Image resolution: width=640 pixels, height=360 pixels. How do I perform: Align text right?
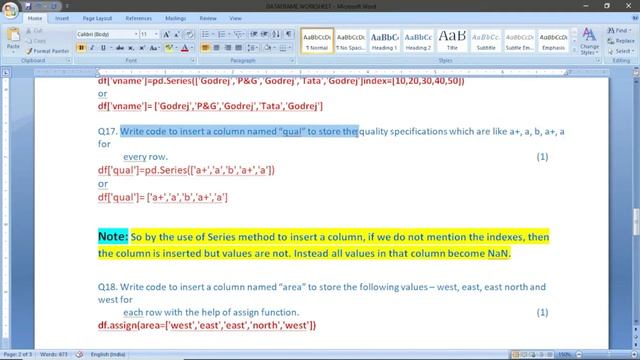(228, 48)
